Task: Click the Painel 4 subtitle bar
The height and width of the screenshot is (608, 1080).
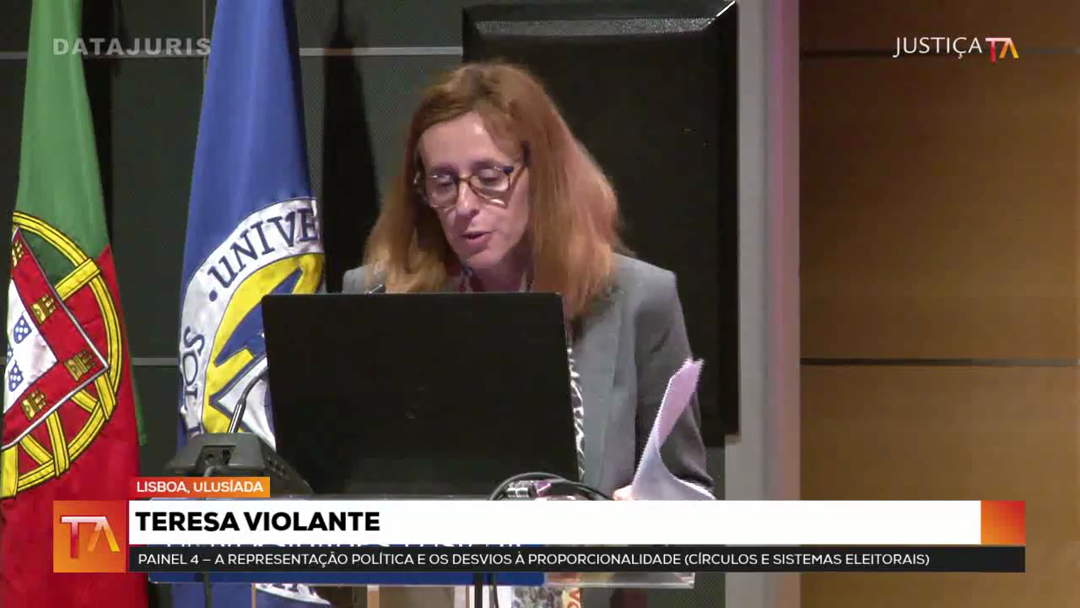Action: 575,559
